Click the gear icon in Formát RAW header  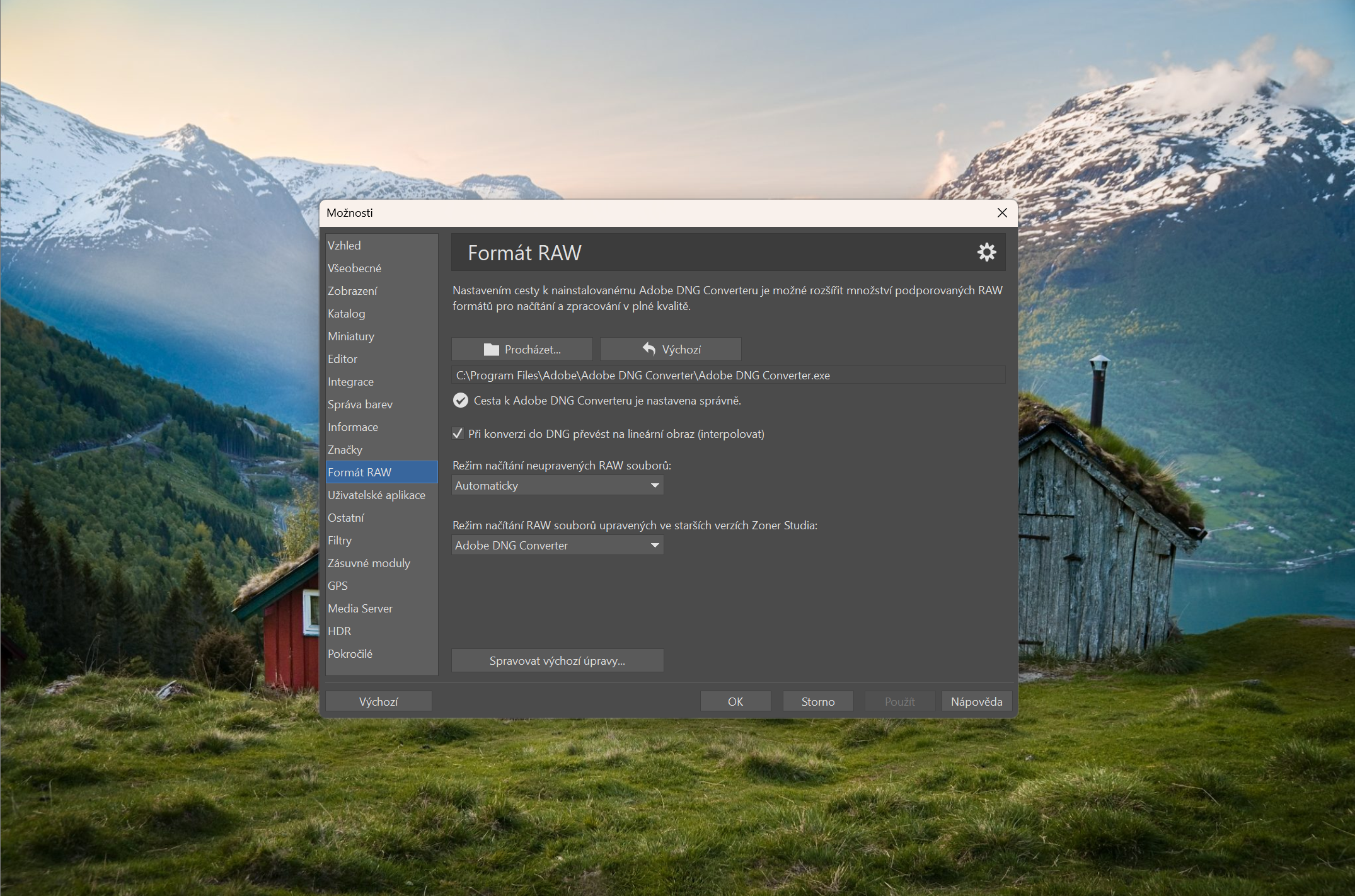pyautogui.click(x=986, y=252)
